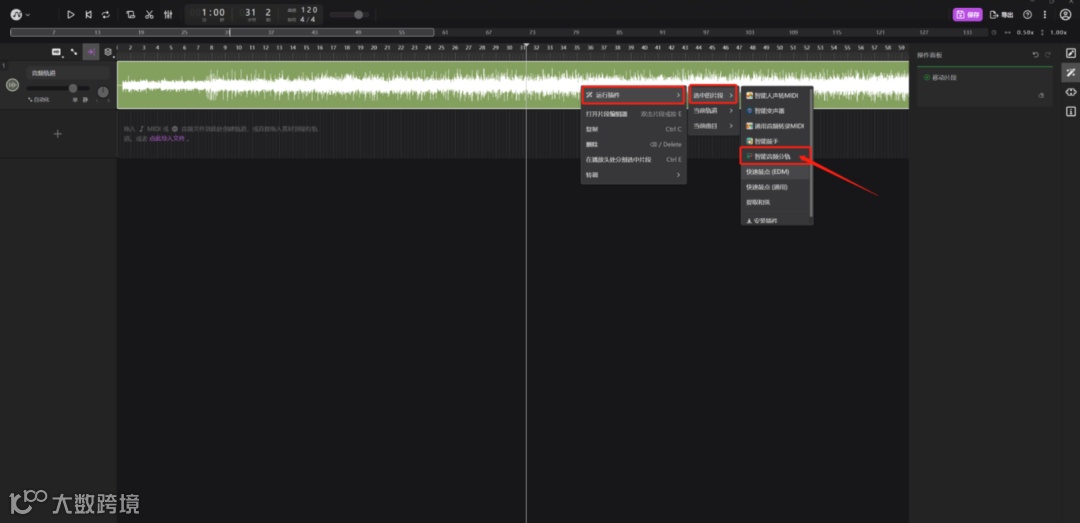Open the three-dot more options menu

point(1045,14)
